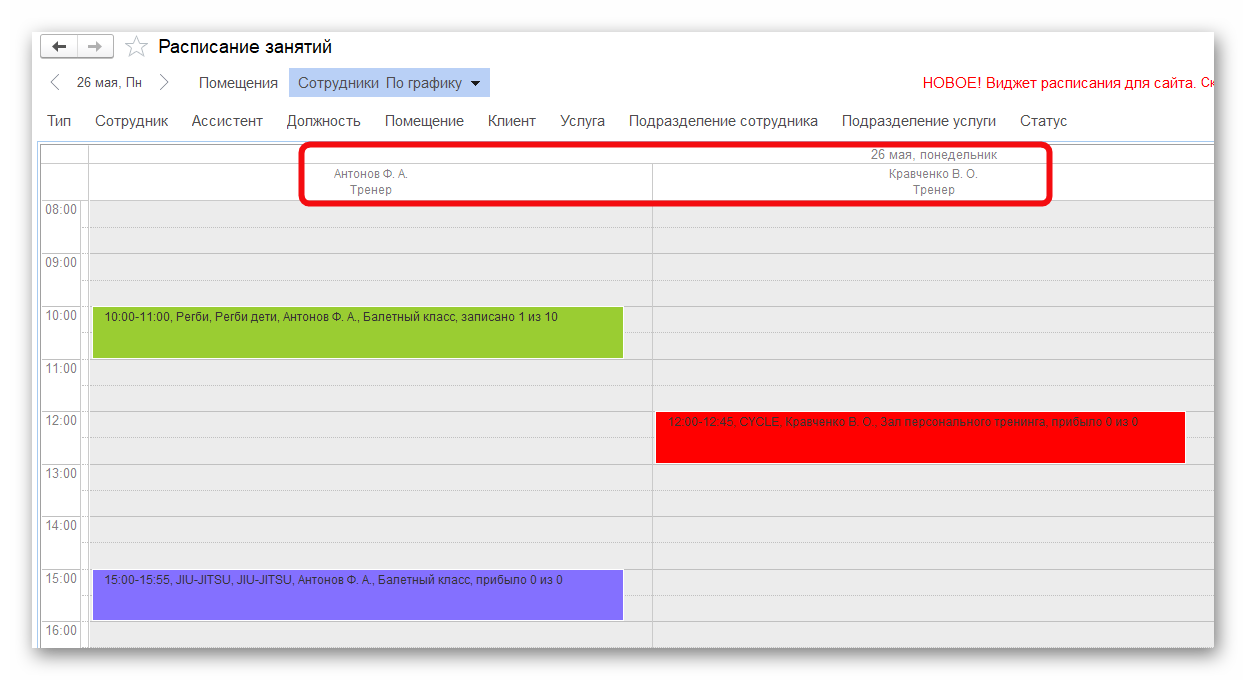This screenshot has height=680, width=1246.
Task: Select the Сотрудники view mode
Action: [338, 83]
